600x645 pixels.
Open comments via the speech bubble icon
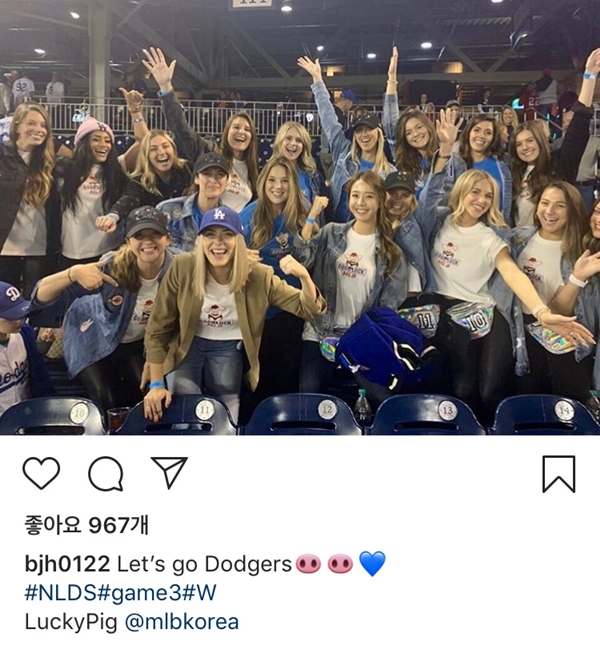[106, 473]
